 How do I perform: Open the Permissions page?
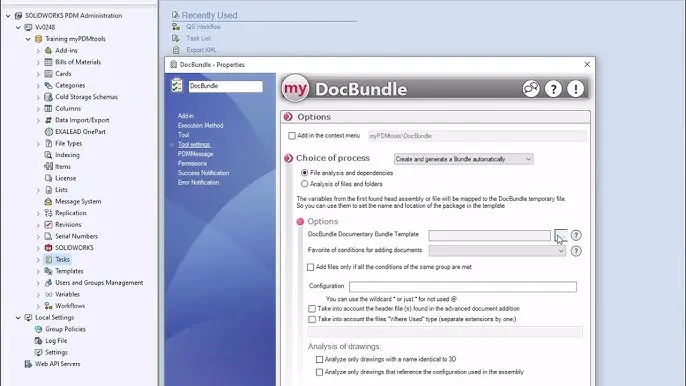(192, 163)
